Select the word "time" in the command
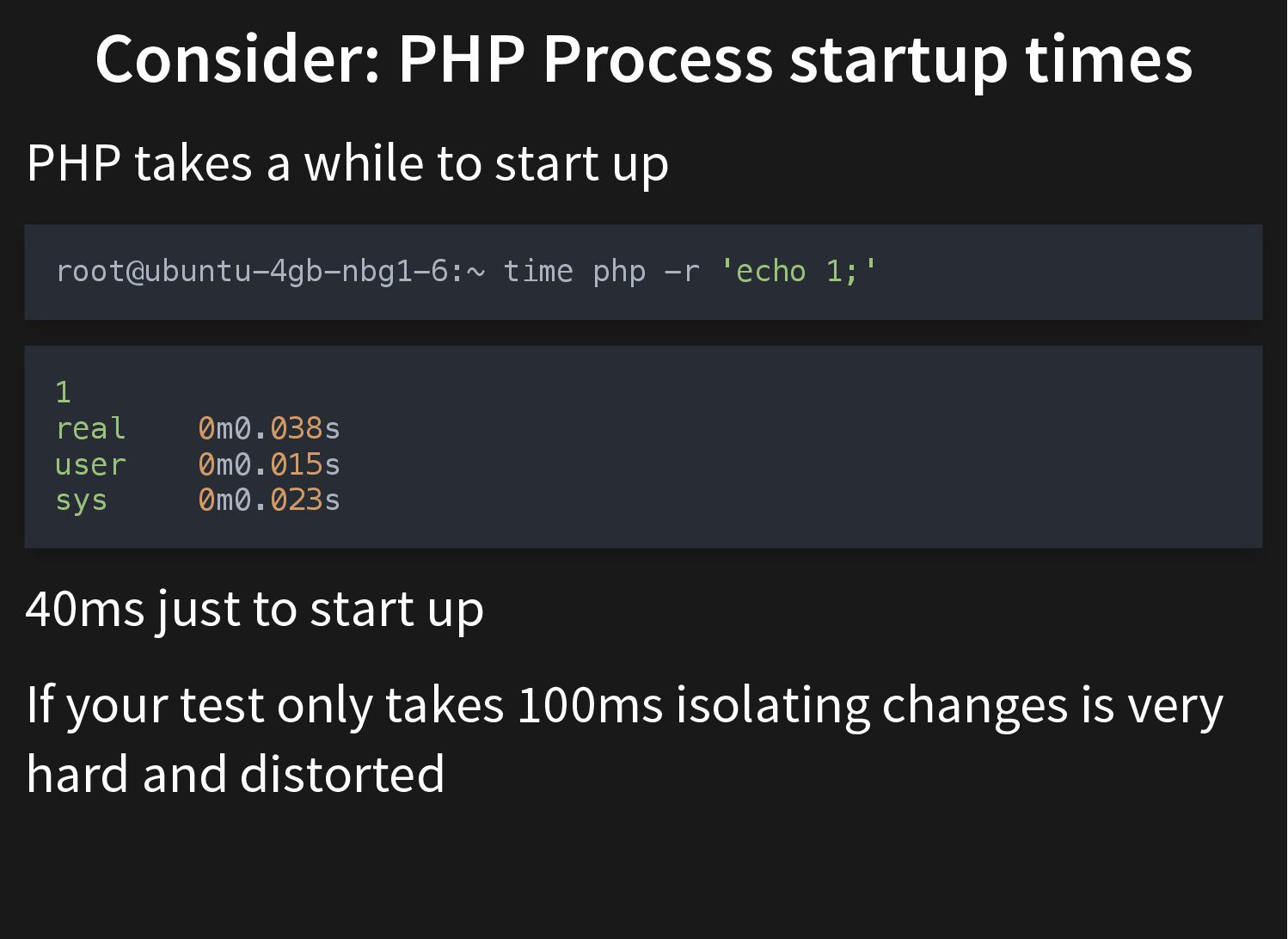1288x939 pixels. coord(537,272)
